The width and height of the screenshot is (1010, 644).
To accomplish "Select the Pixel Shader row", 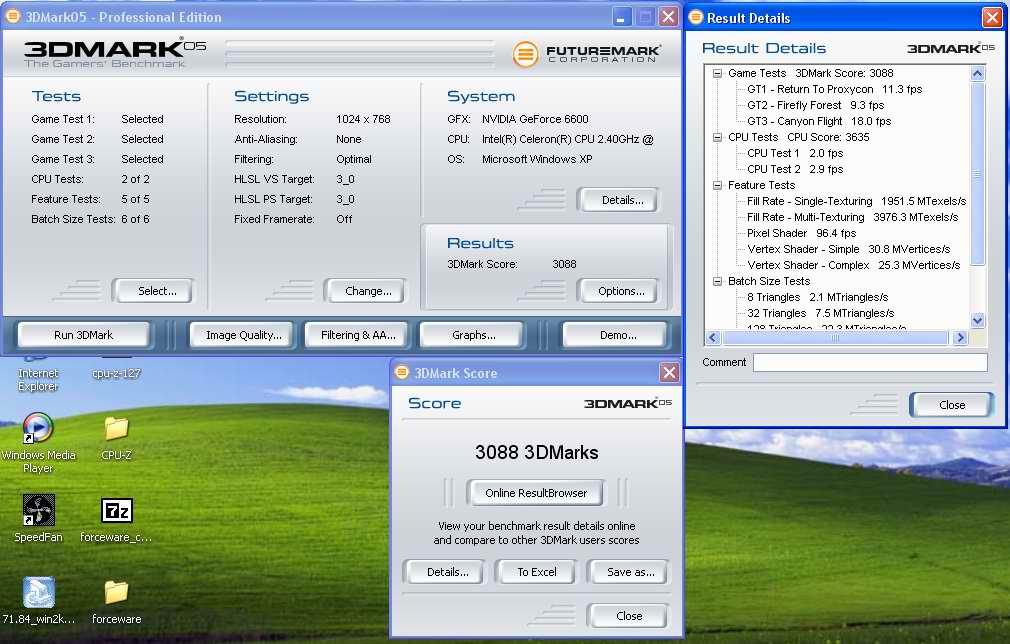I will [x=801, y=233].
